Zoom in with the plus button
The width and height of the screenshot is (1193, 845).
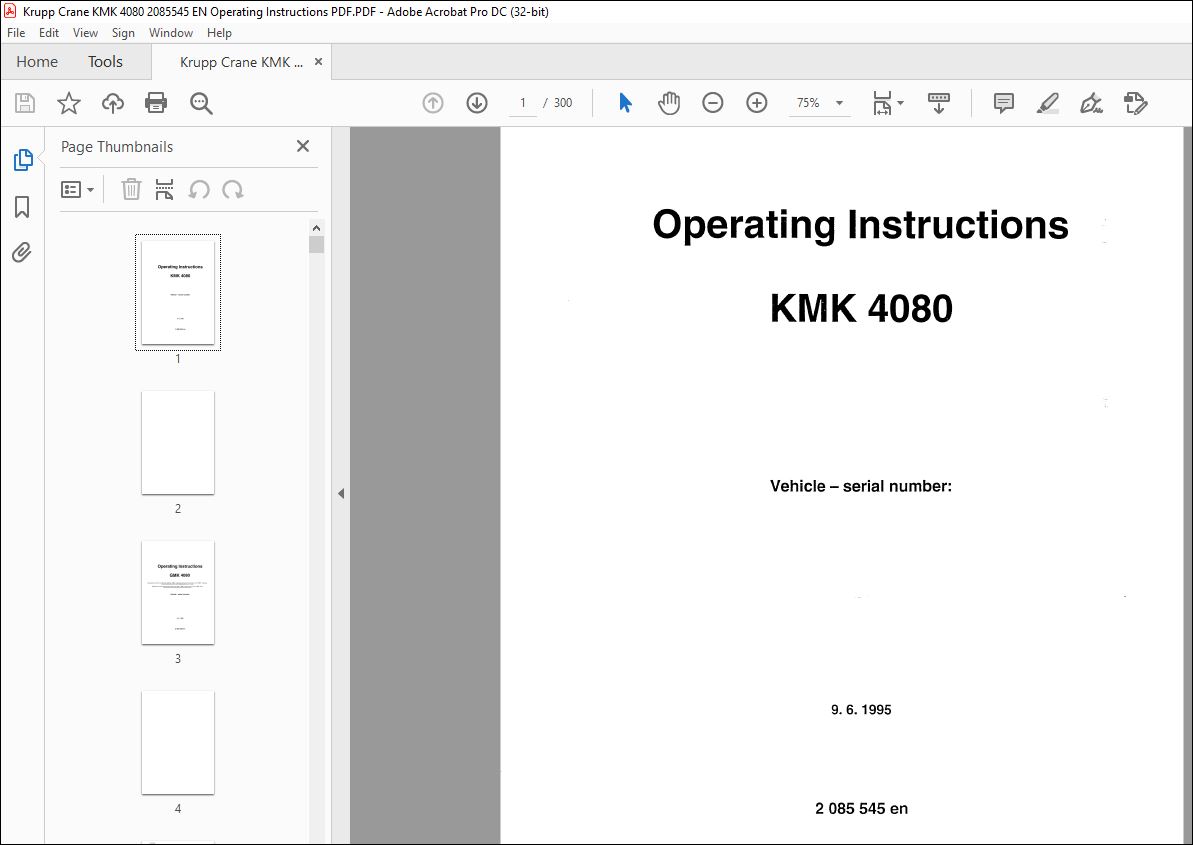pos(757,103)
